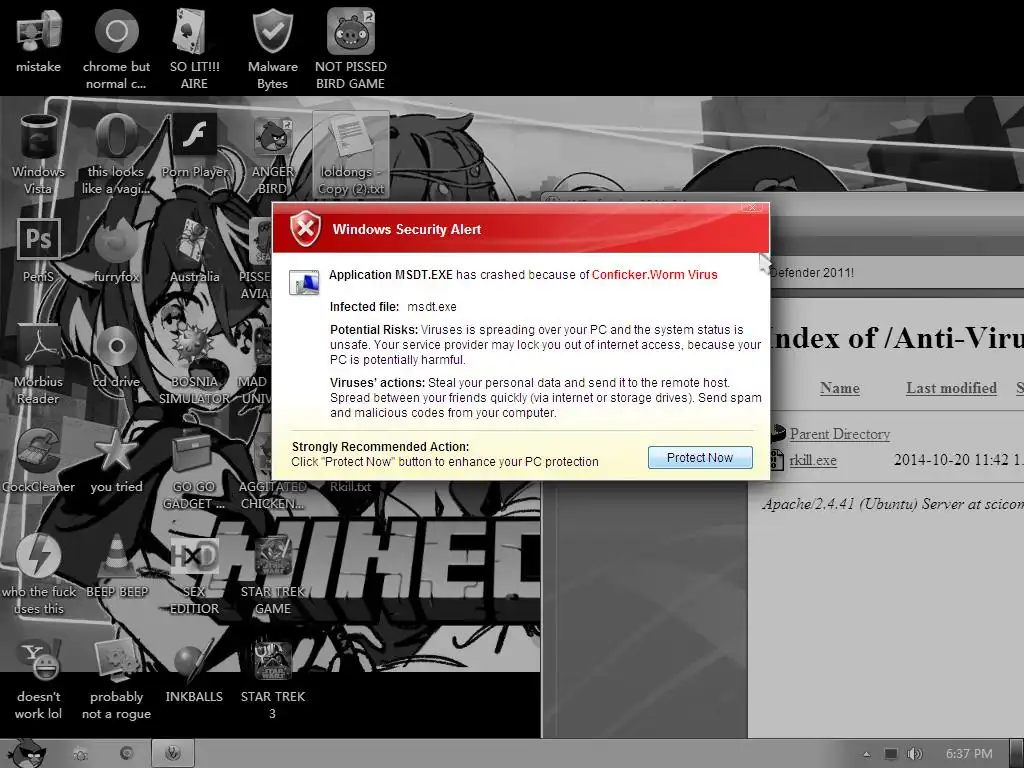The image size is (1024, 768).
Task: Launch the 'BEEP BEEP' traffic cone icon
Action: [x=116, y=556]
